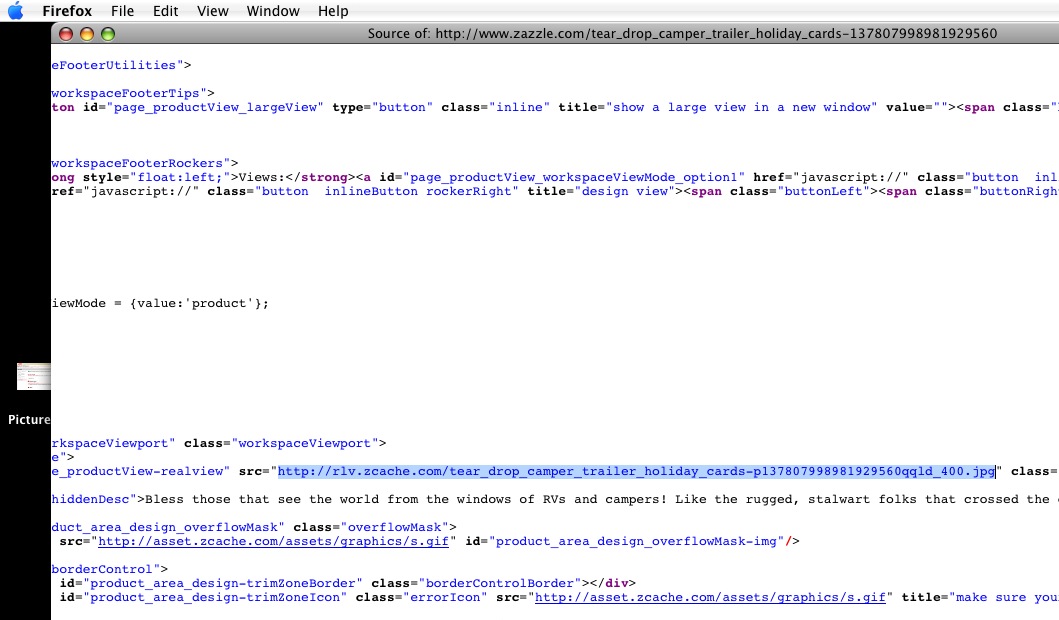Screen dimensions: 1059x620
Task: Click the hiddenDesc description text line
Action: (x=555, y=500)
